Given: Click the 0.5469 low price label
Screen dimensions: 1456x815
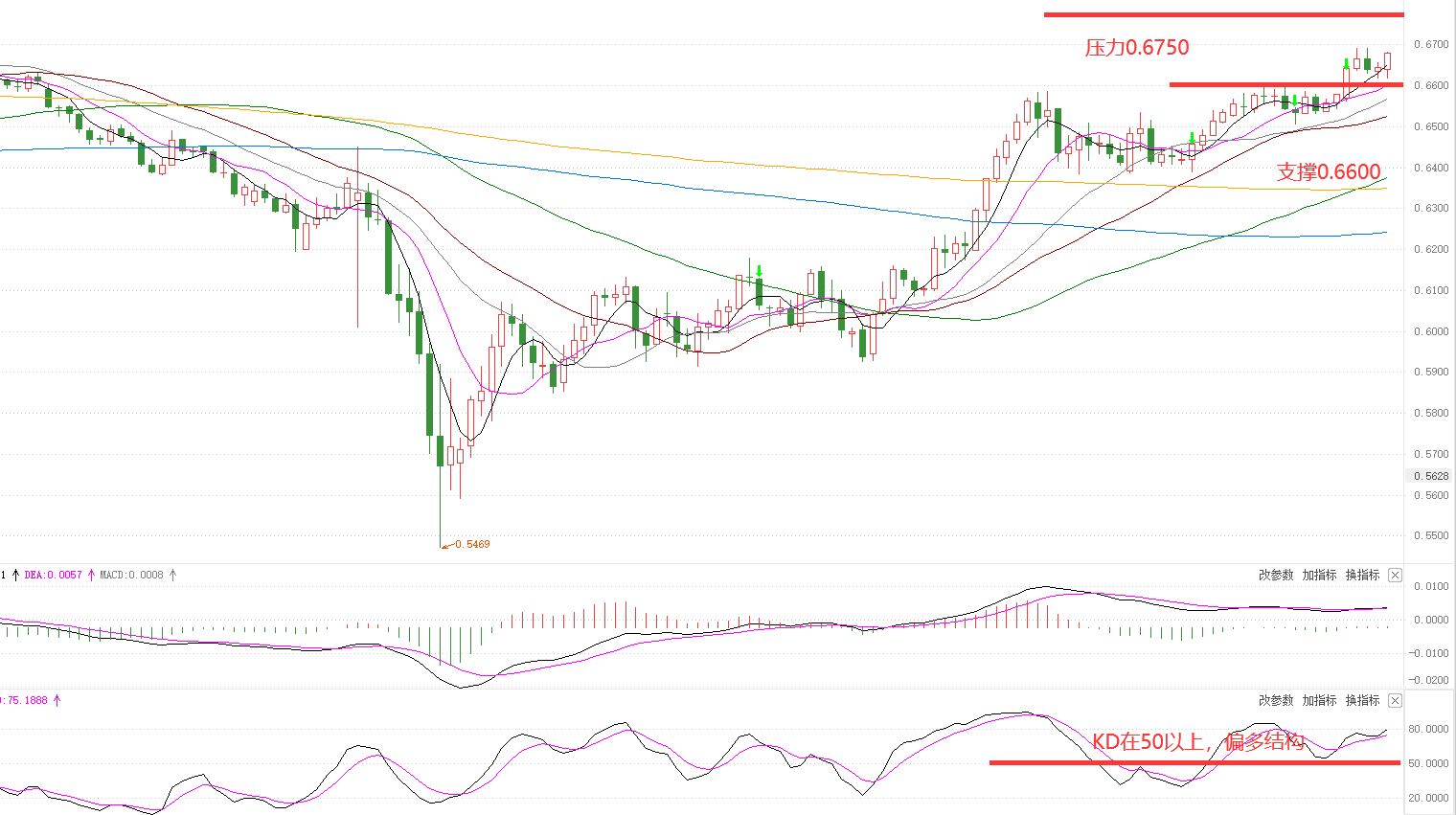Looking at the screenshot, I should 472,544.
